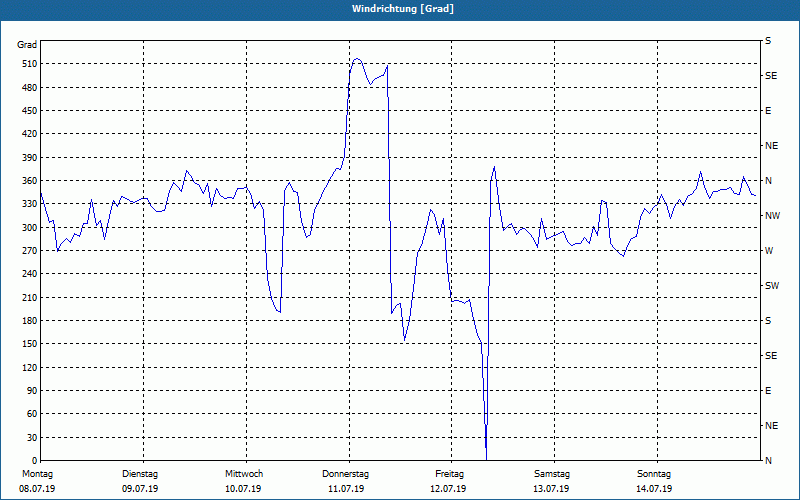Select the Freitag day label
Image resolution: width=800 pixels, height=500 pixels.
click(x=449, y=474)
